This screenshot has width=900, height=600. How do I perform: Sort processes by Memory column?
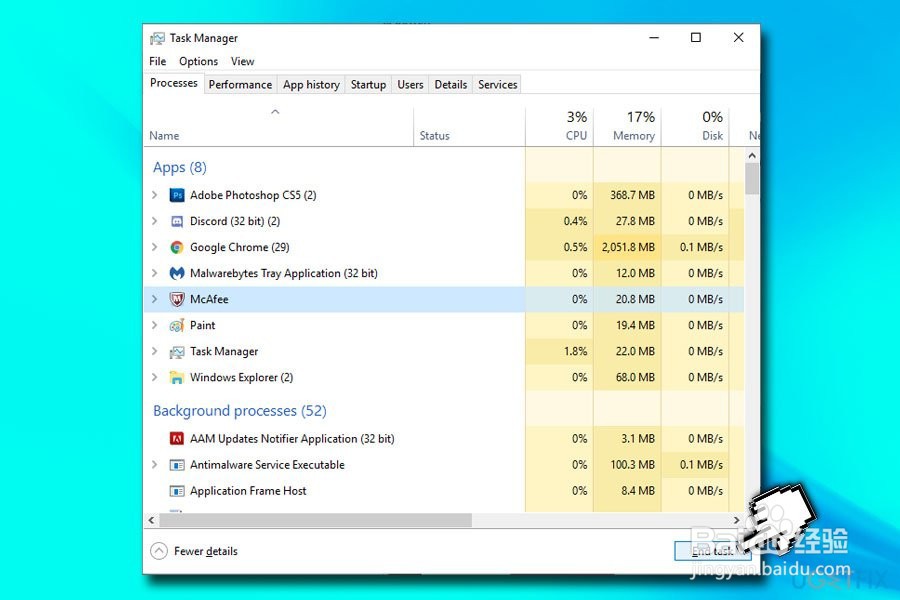pyautogui.click(x=627, y=126)
